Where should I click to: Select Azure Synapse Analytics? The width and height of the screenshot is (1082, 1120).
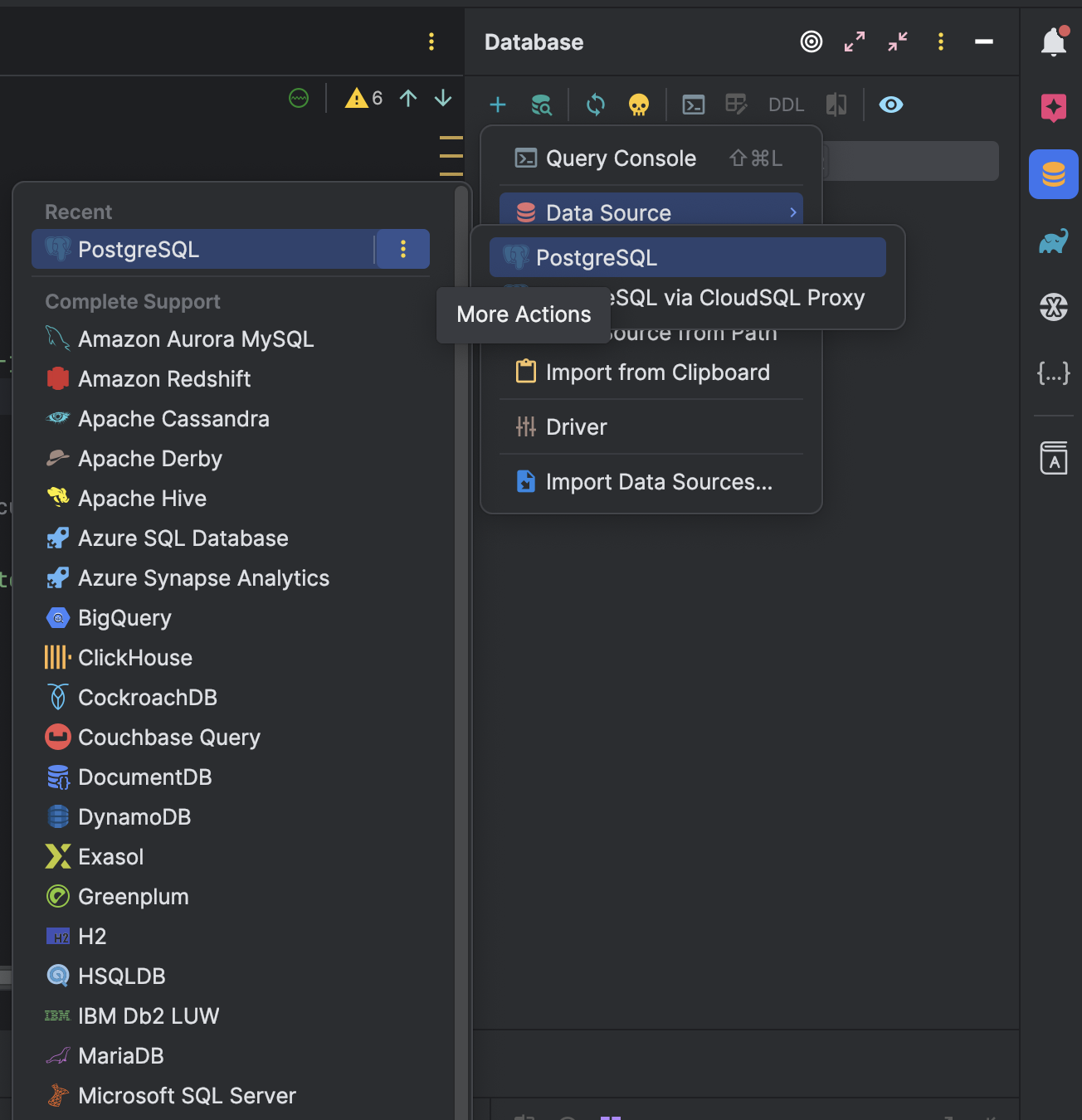pyautogui.click(x=231, y=578)
